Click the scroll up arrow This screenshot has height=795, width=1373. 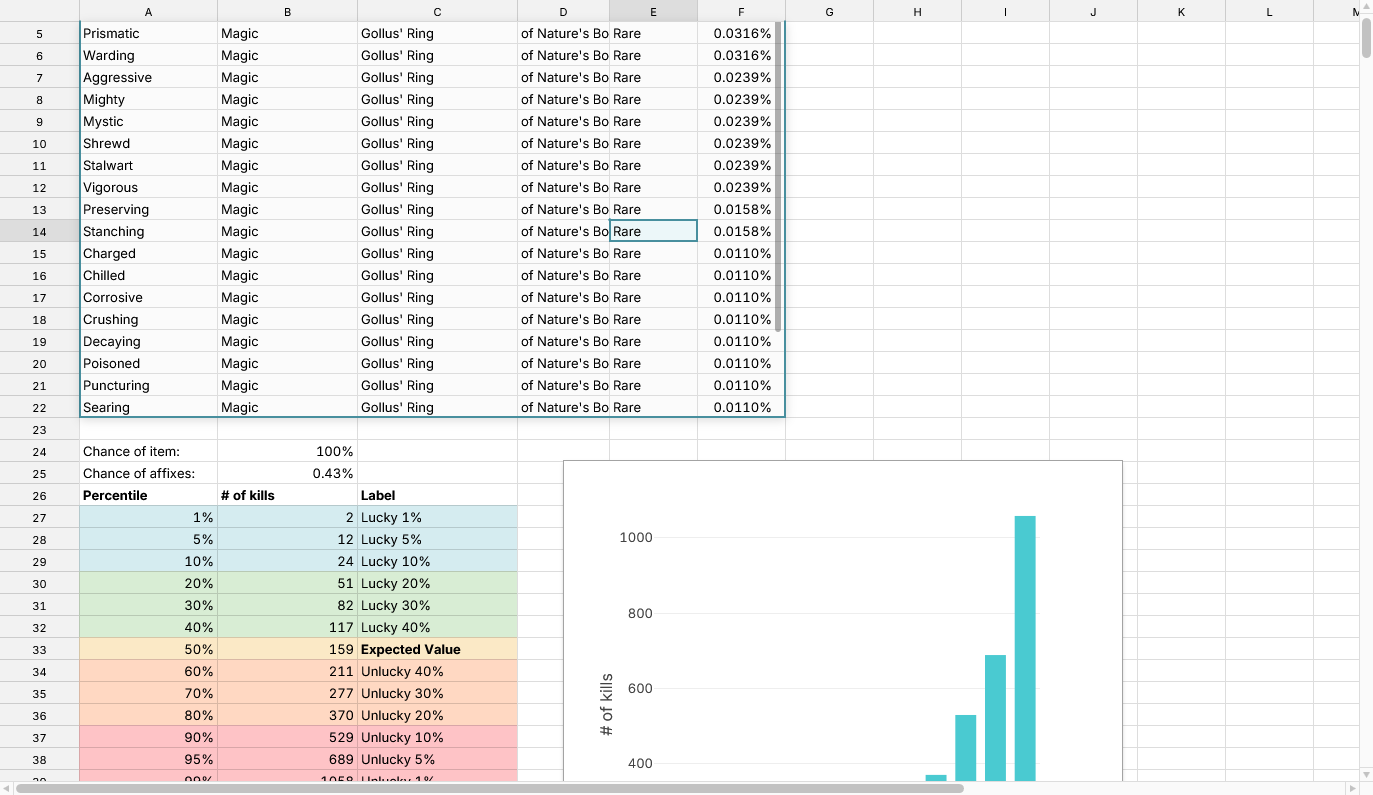[1366, 9]
